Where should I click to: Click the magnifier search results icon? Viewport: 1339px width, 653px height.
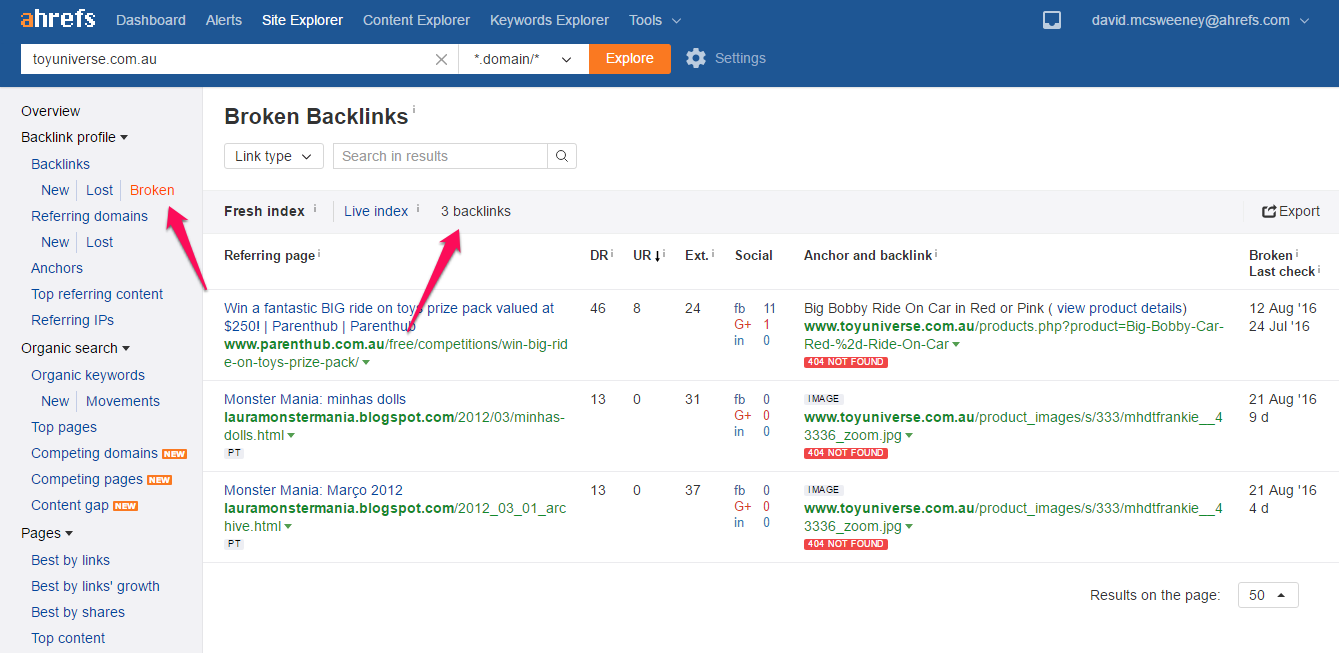(x=562, y=156)
